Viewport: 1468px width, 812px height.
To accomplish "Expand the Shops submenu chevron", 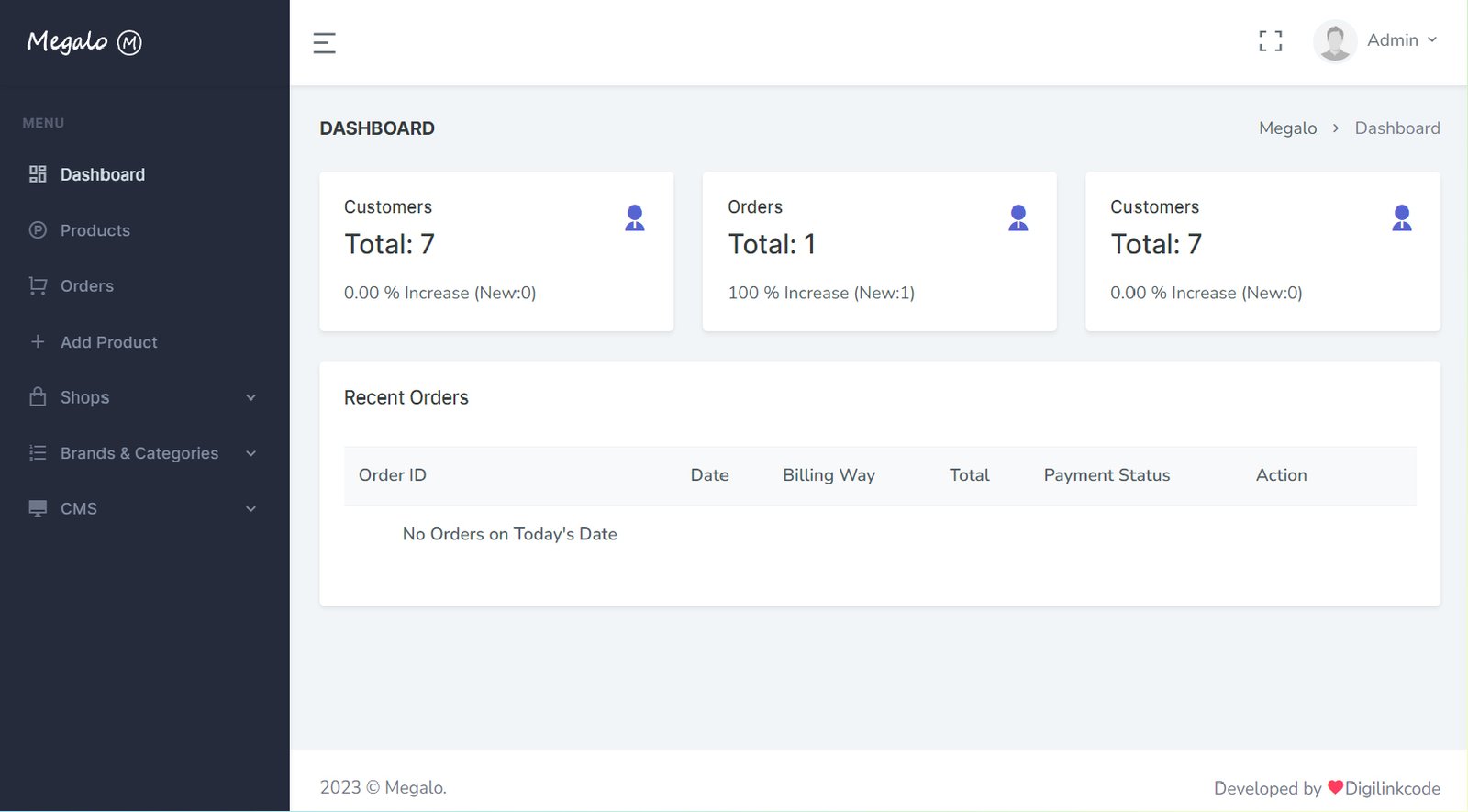I will pos(250,397).
